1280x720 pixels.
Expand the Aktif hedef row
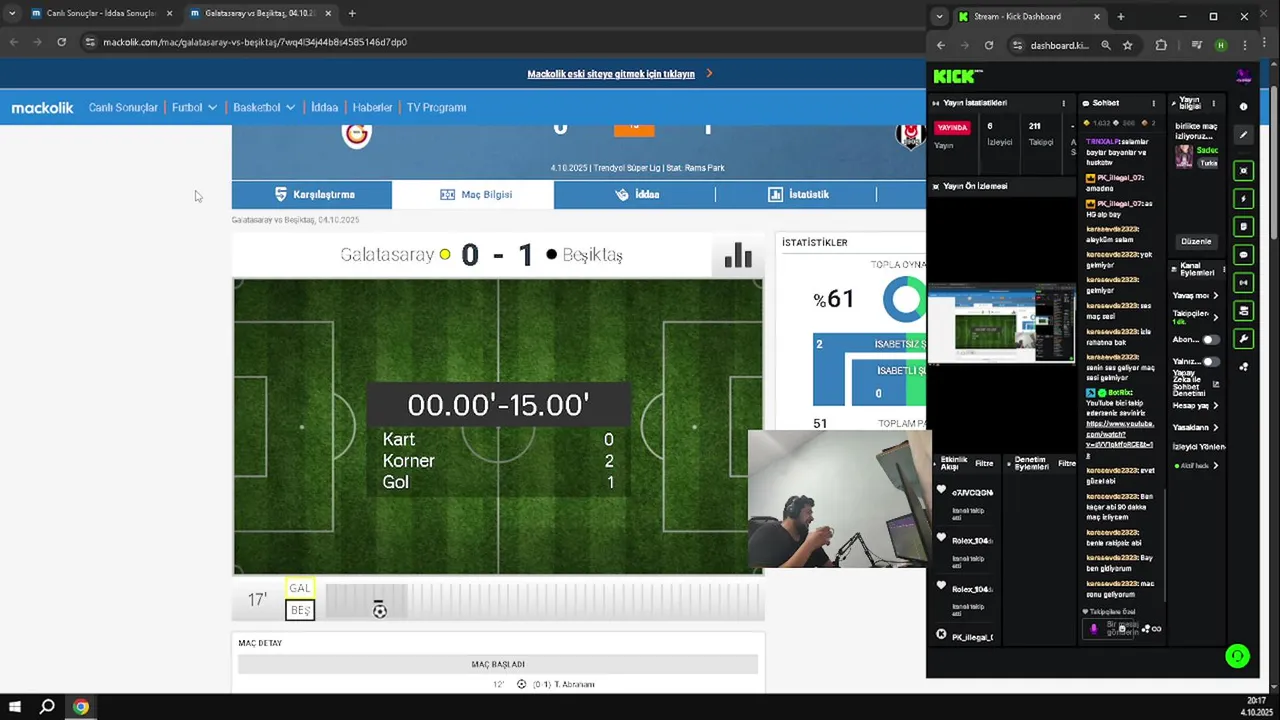(1198, 466)
